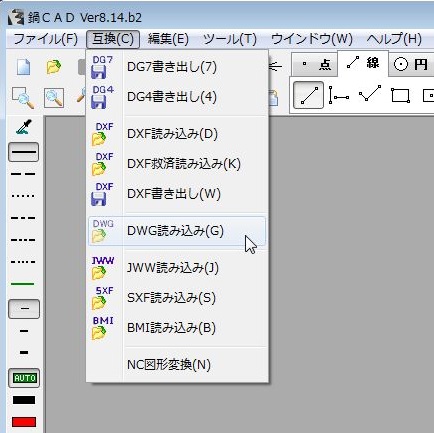Choose DG4書き出し(4) export entry
The width and height of the screenshot is (434, 433).
177,97
